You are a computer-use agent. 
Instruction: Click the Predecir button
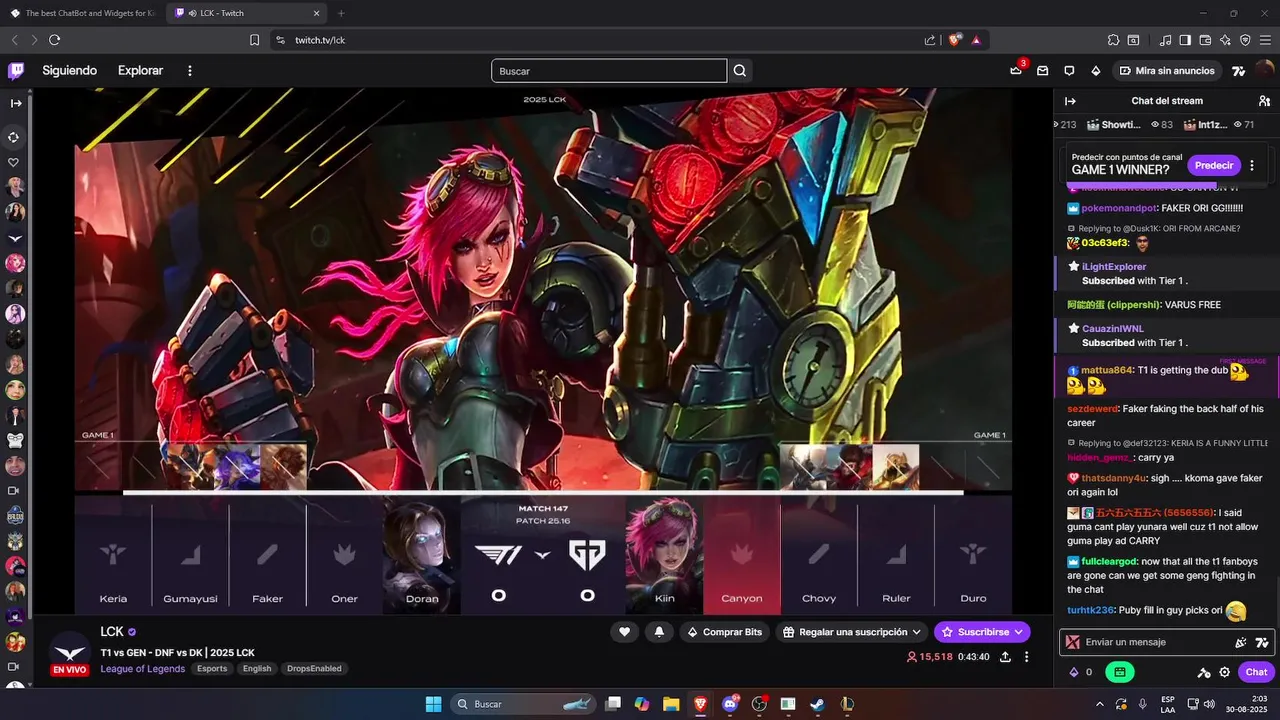(1214, 165)
